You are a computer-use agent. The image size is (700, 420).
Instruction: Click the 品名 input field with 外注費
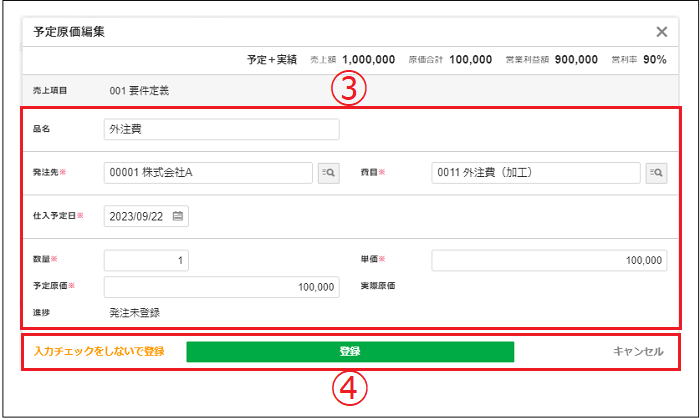(x=221, y=129)
